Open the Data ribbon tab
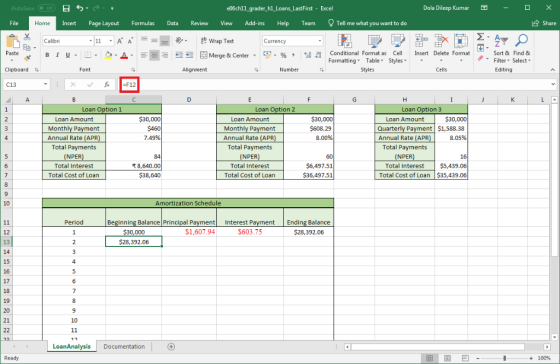560x364 pixels. [x=172, y=23]
